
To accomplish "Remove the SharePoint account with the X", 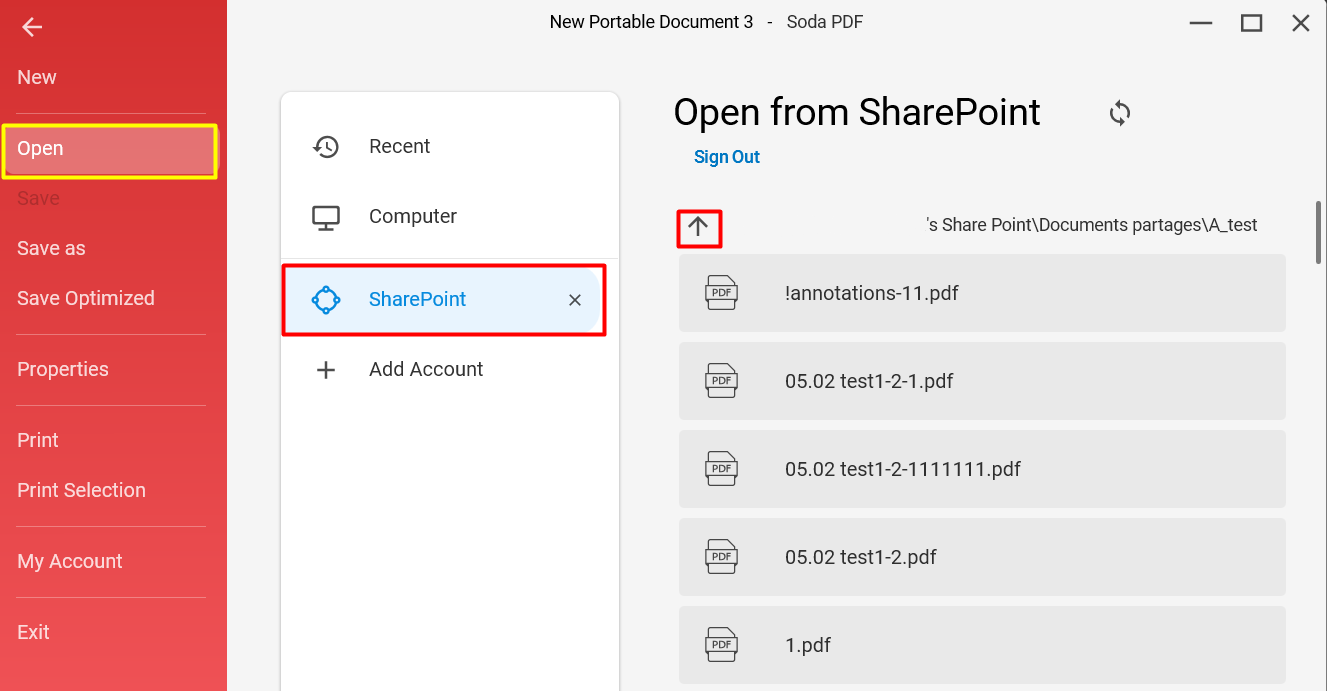I will (575, 300).
